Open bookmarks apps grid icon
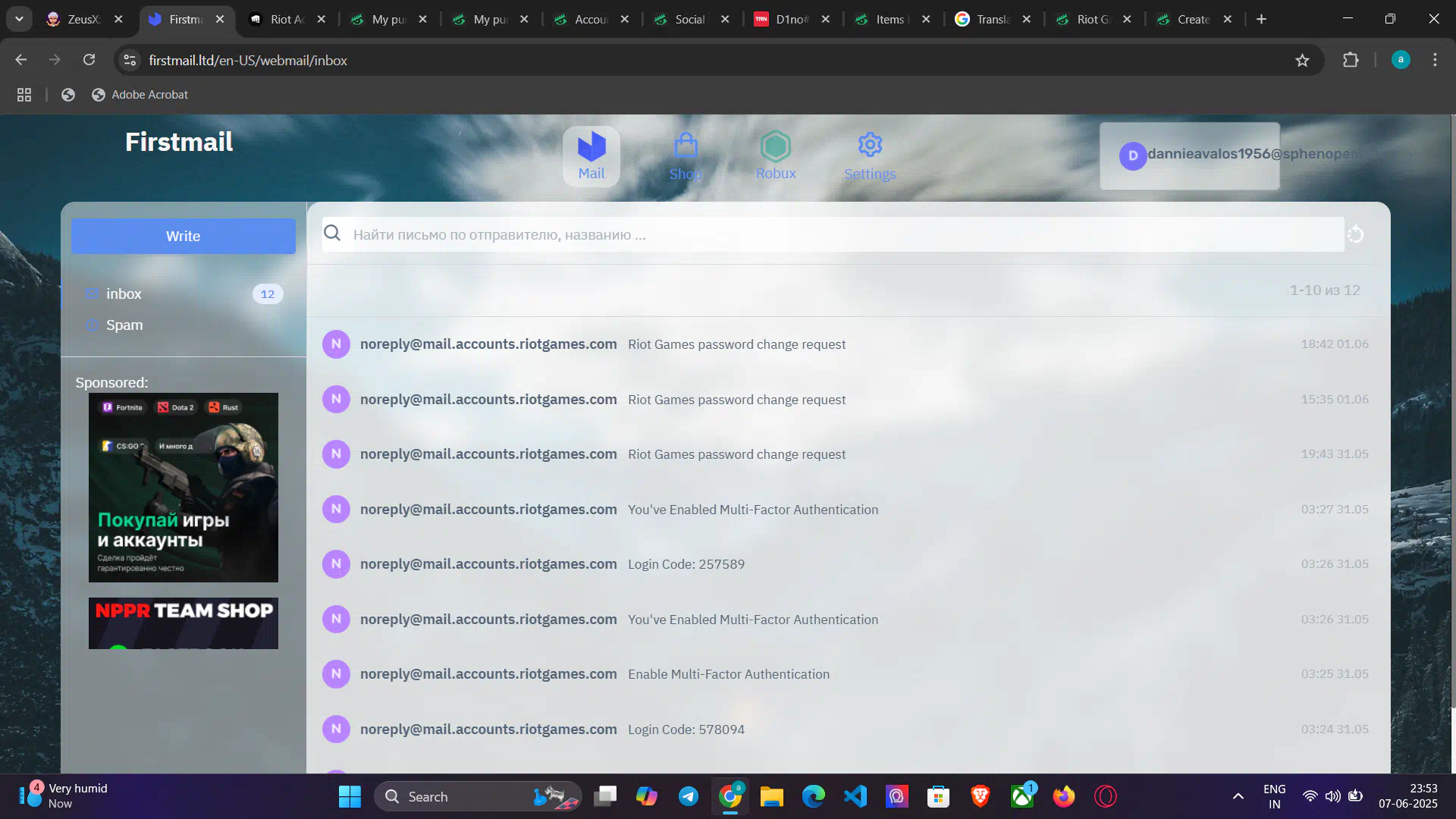Image resolution: width=1456 pixels, height=819 pixels. (24, 95)
